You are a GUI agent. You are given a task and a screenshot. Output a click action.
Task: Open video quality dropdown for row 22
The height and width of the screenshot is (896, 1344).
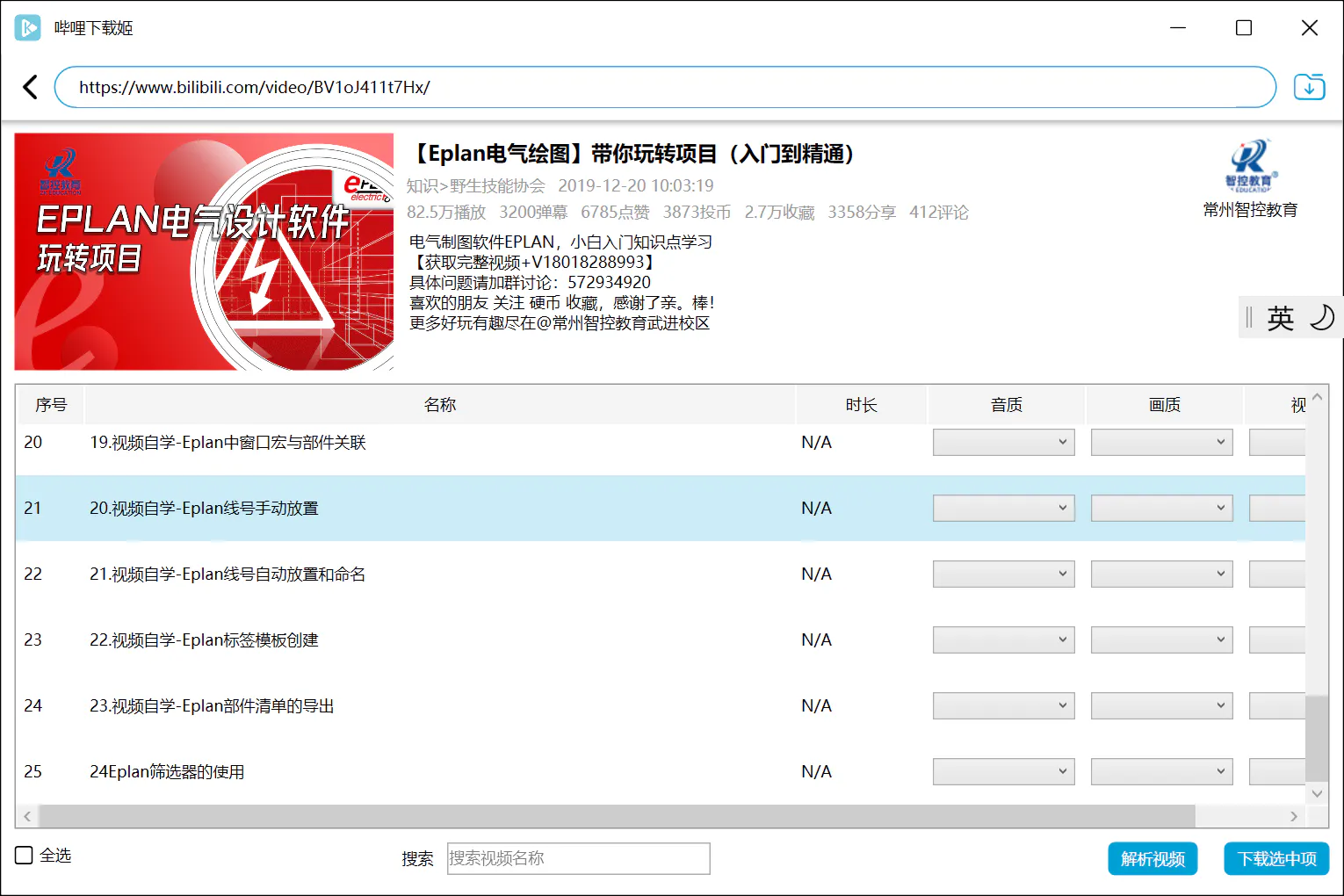click(1161, 574)
